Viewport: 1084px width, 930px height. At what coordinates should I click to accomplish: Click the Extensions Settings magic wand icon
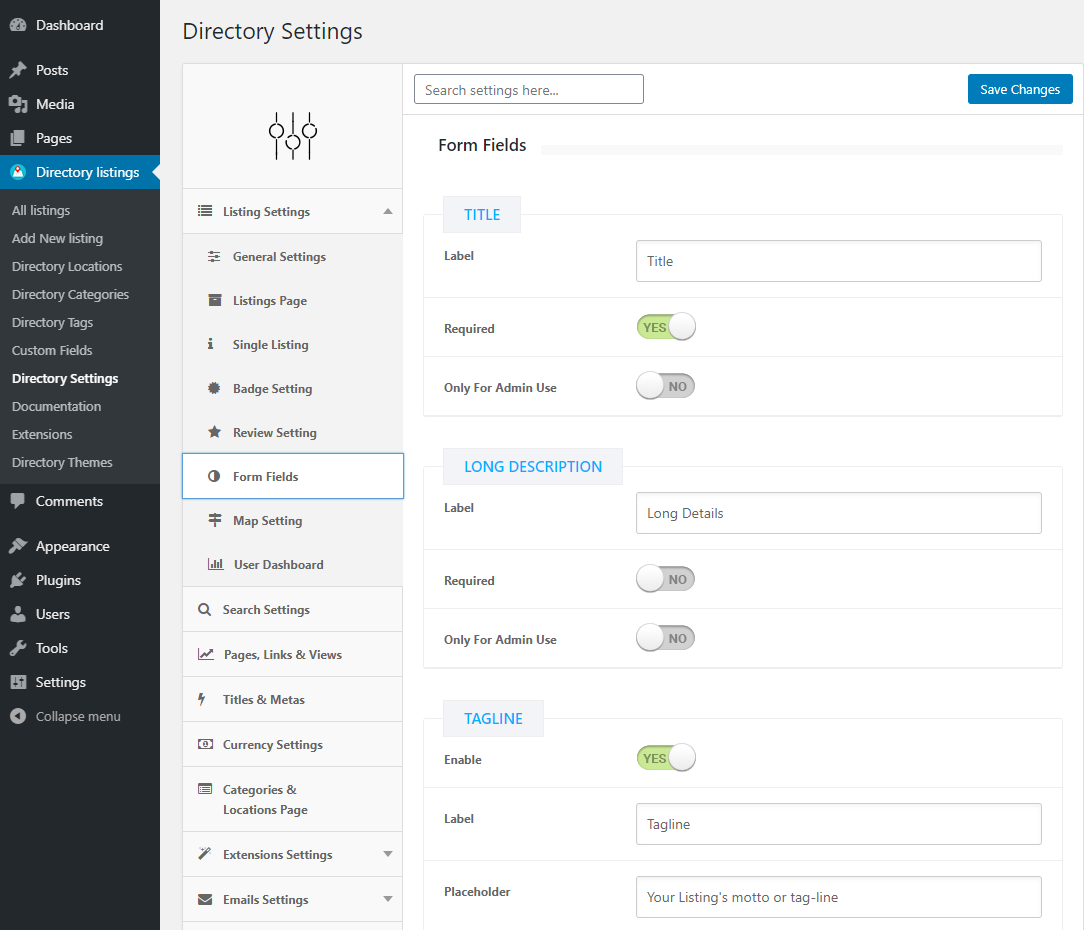pyautogui.click(x=205, y=854)
